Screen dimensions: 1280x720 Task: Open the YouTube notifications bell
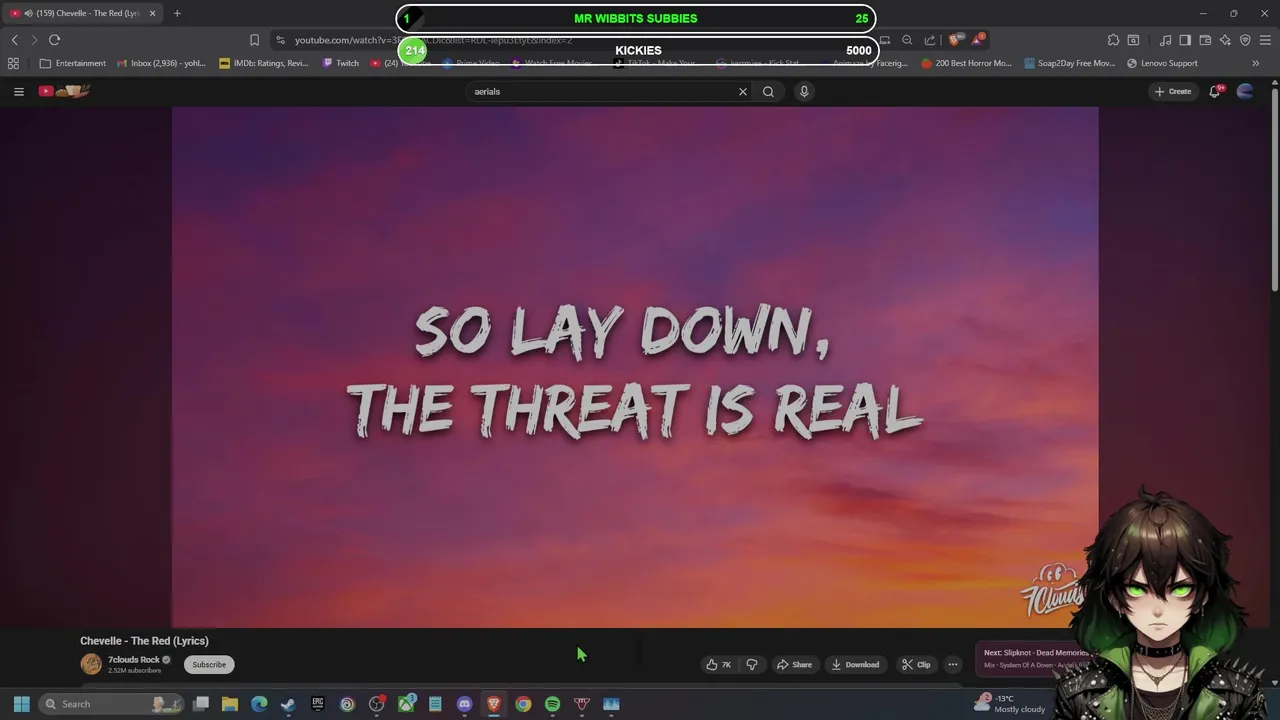coord(1215,91)
